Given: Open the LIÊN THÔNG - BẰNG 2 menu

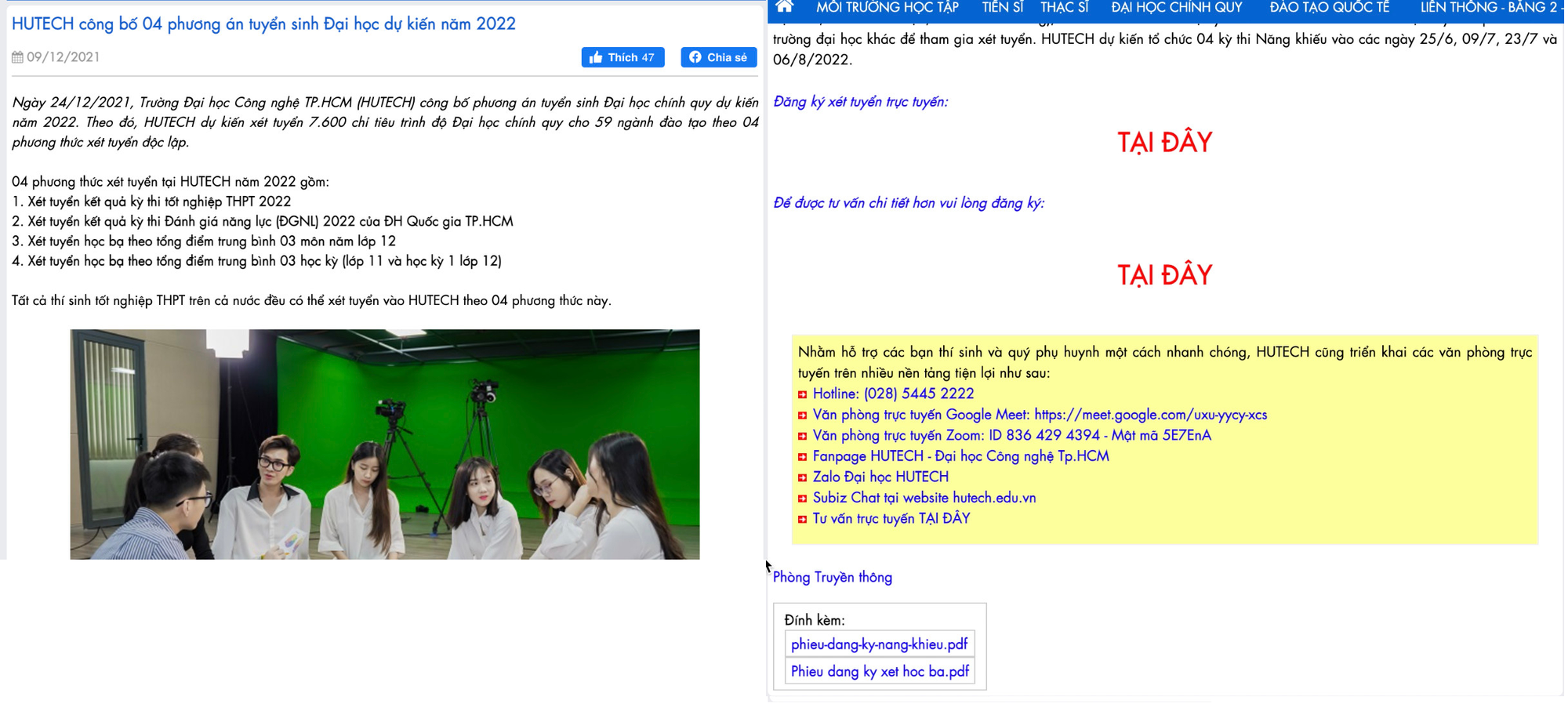Looking at the screenshot, I should point(1490,8).
